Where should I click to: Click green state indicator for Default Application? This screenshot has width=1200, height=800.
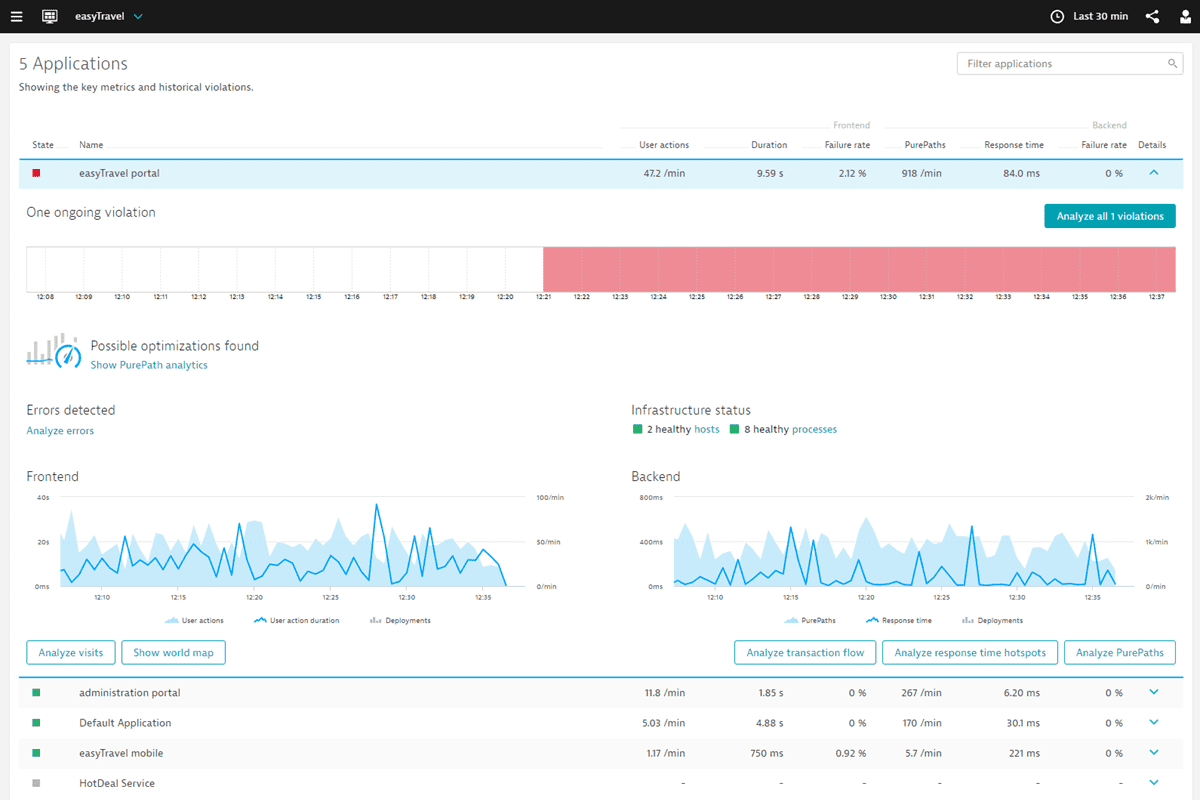pos(36,722)
